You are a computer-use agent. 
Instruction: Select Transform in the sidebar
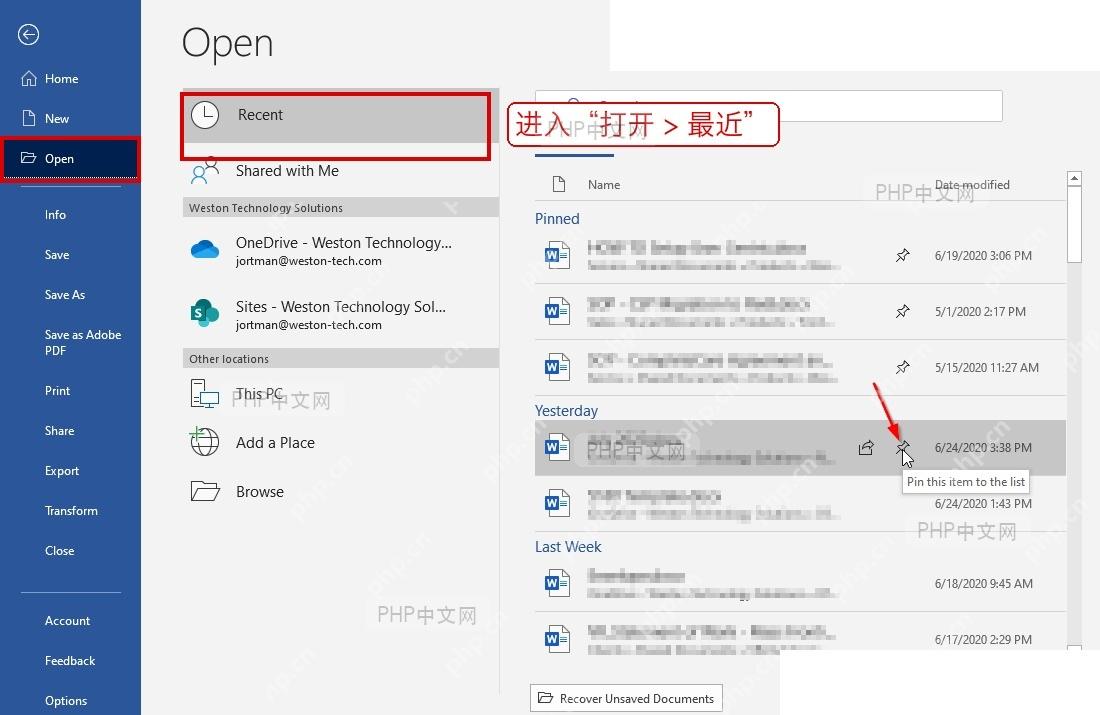tap(70, 511)
